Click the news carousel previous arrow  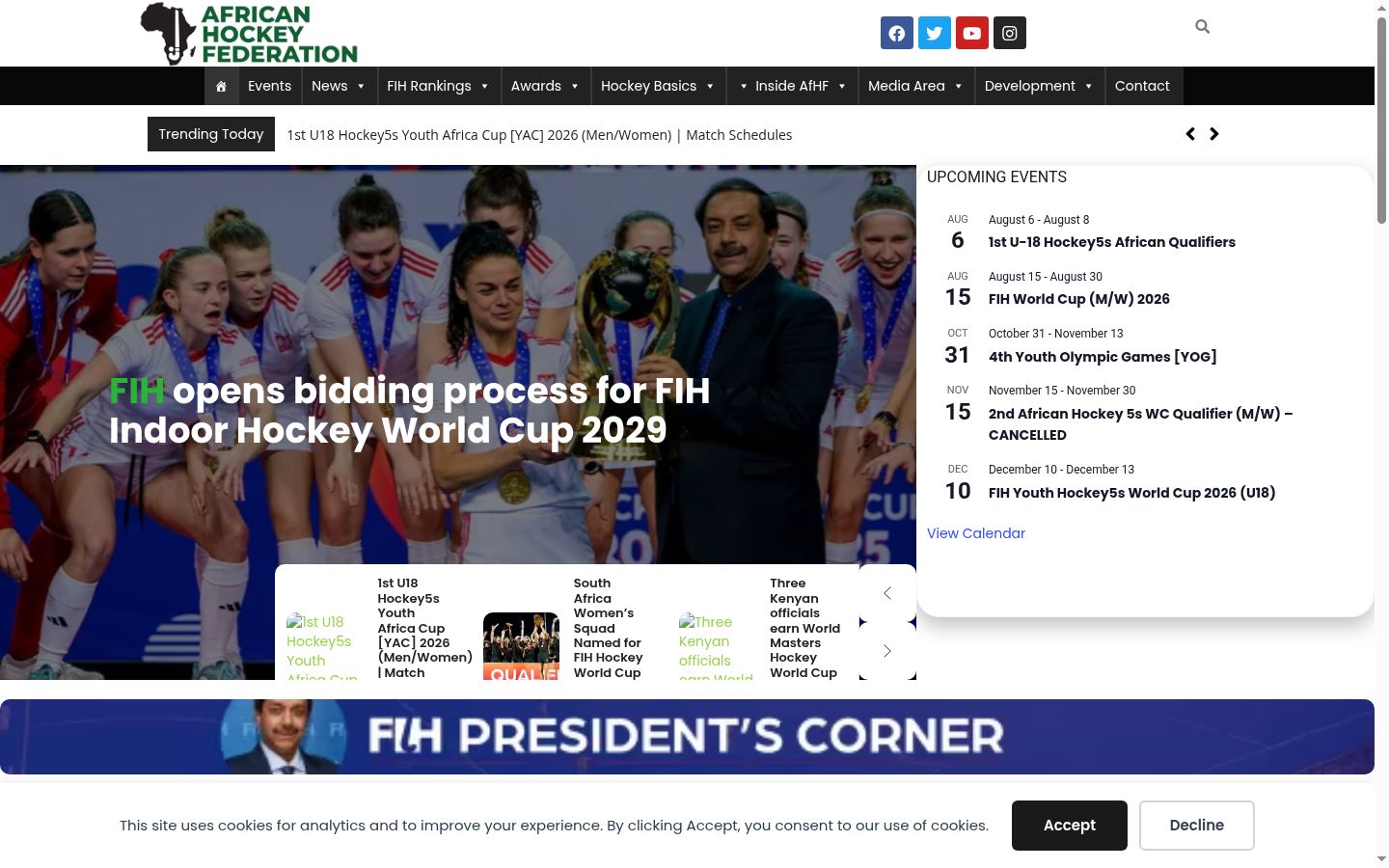pyautogui.click(x=887, y=593)
